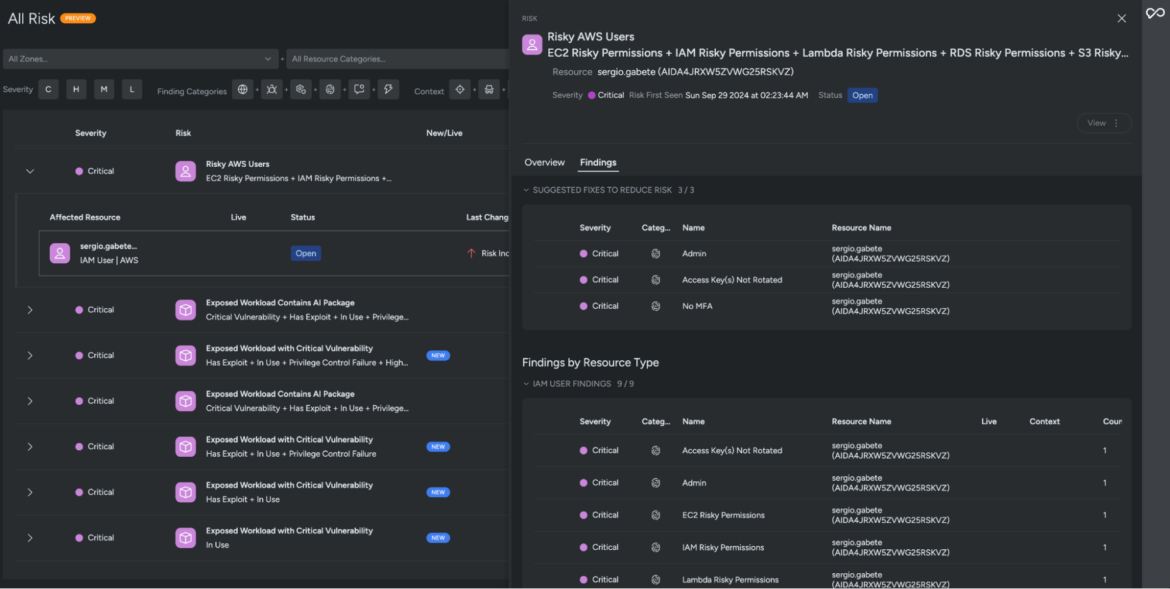Image resolution: width=1170 pixels, height=589 pixels.
Task: Click the Last Changed column header
Action: (x=487, y=217)
